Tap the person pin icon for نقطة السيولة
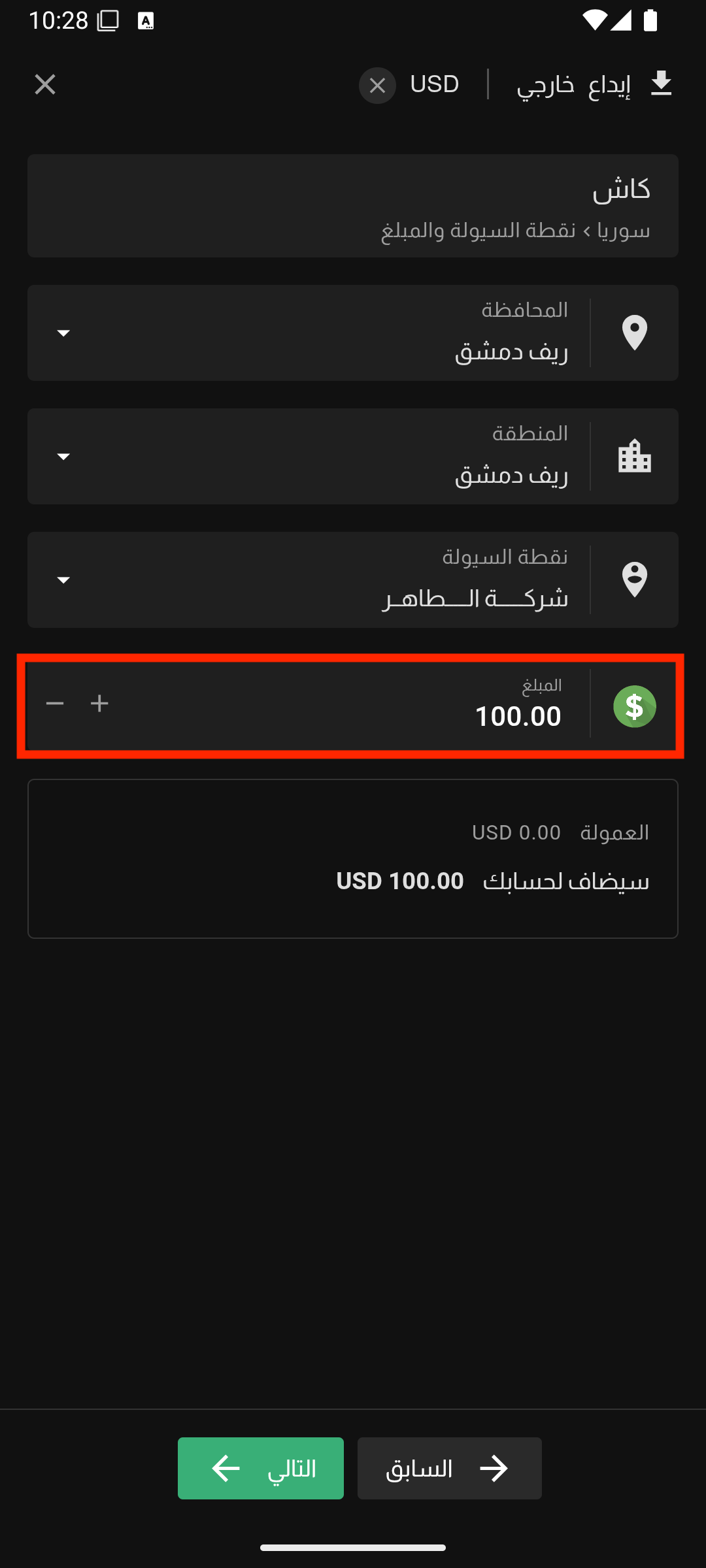This screenshot has height=1568, width=706. [x=635, y=580]
